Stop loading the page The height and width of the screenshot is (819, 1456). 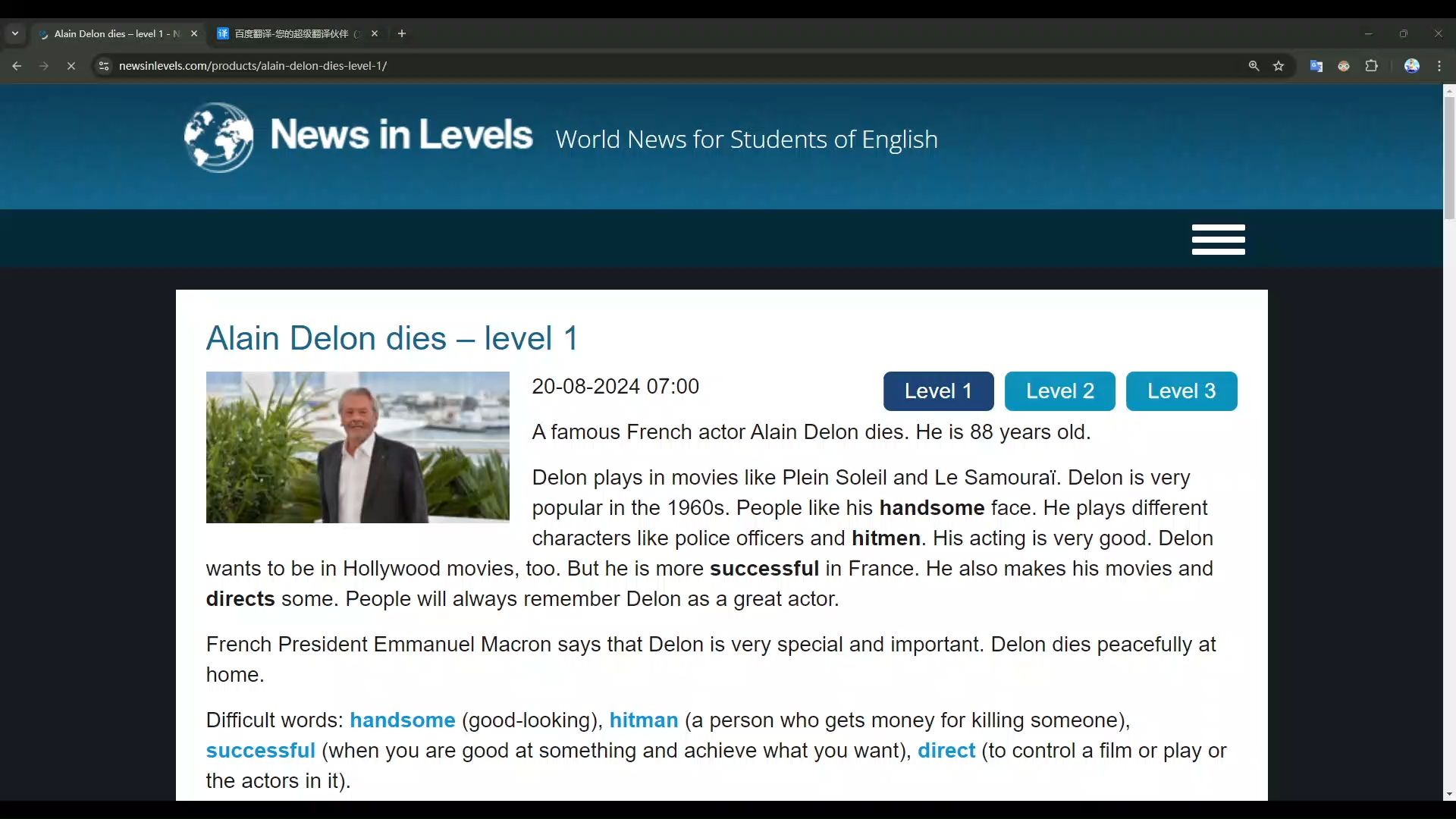[x=71, y=66]
